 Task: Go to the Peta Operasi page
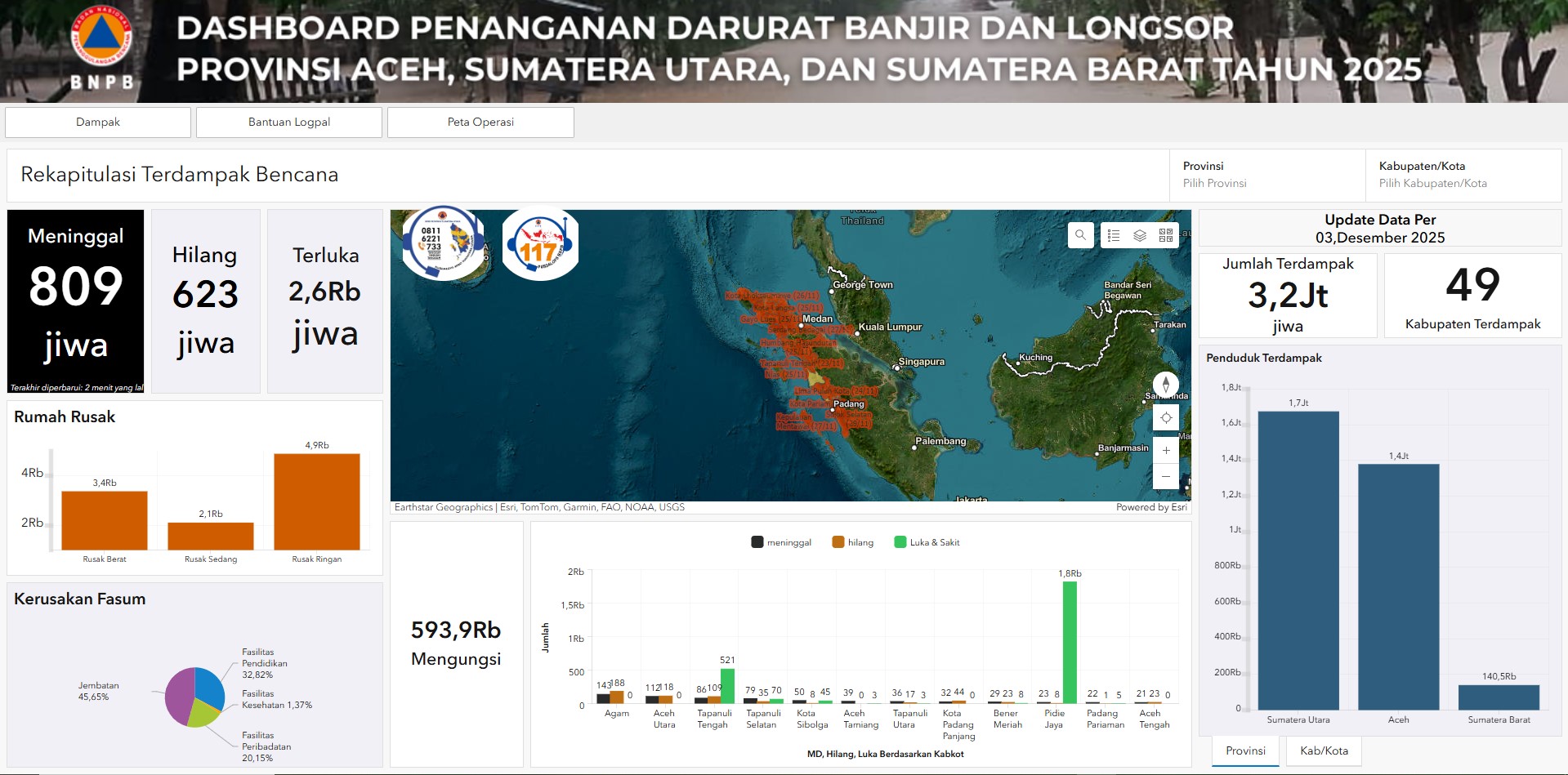[480, 122]
